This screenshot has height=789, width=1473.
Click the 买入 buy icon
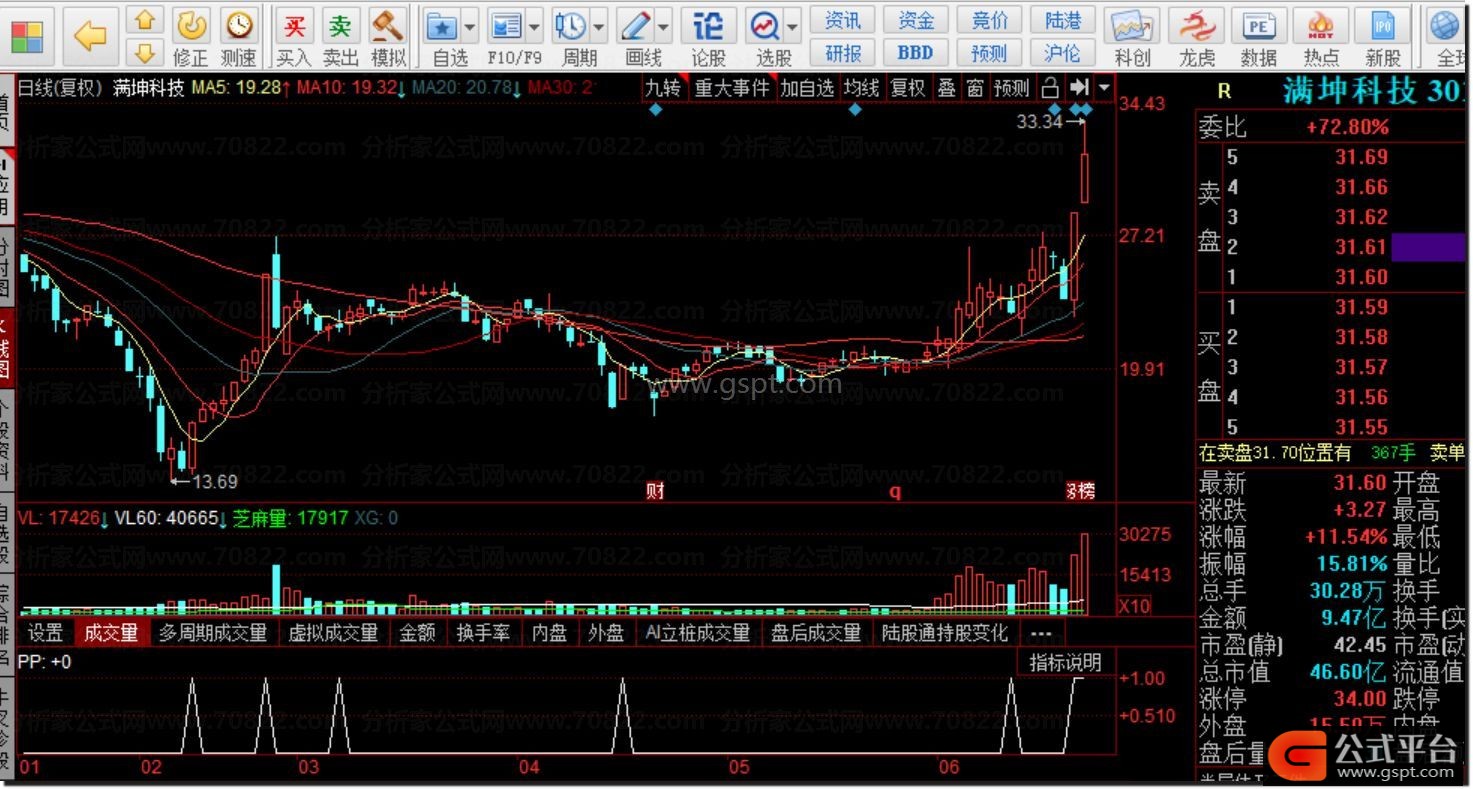294,37
